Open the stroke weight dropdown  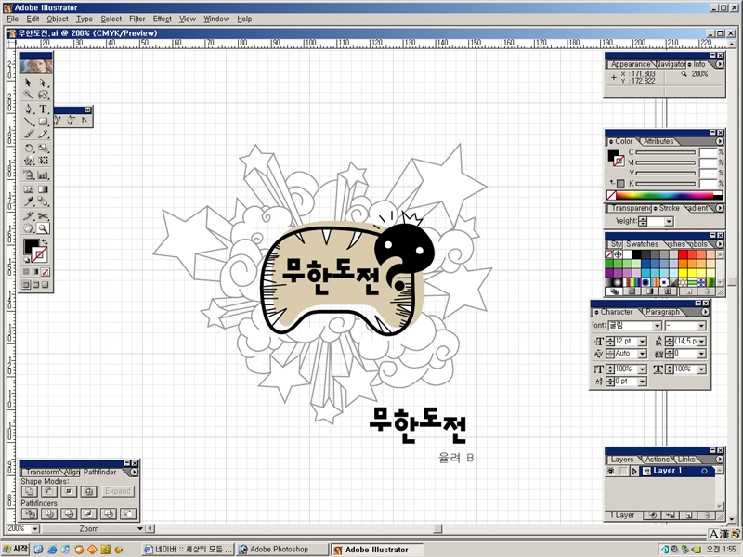tap(669, 221)
